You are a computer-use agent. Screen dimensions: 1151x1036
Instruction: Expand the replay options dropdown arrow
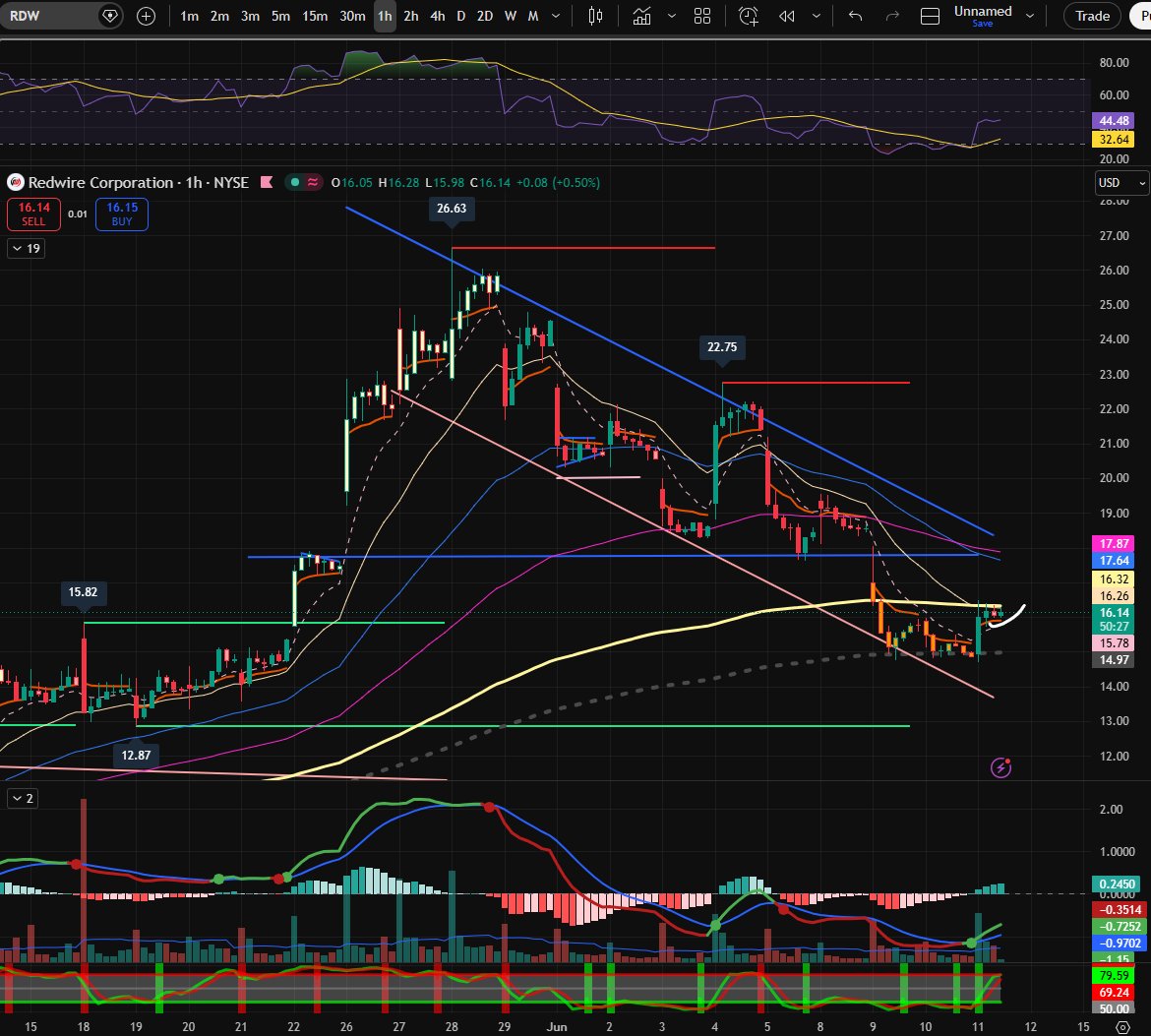click(816, 16)
